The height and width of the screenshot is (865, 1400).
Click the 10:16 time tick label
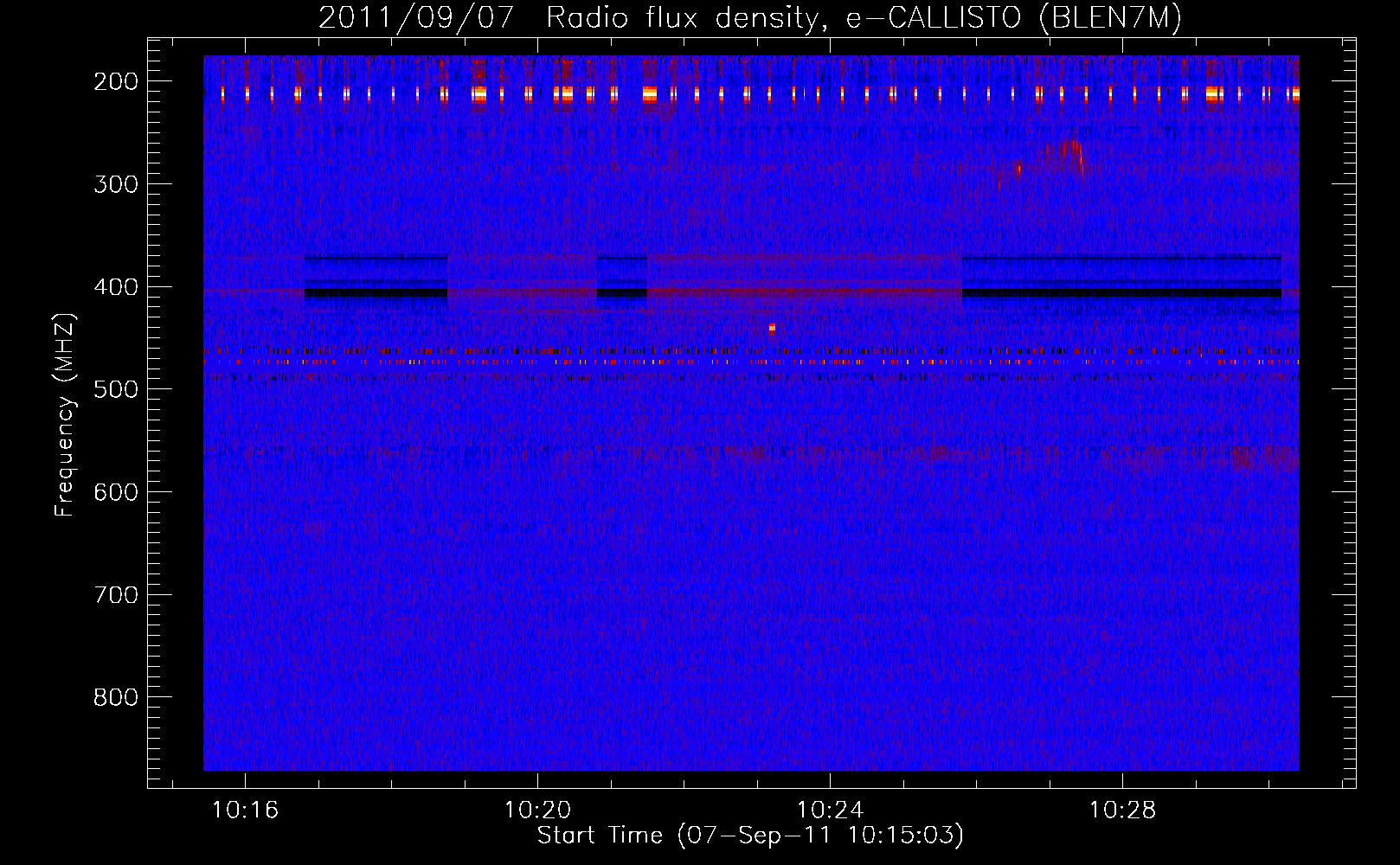pyautogui.click(x=245, y=811)
